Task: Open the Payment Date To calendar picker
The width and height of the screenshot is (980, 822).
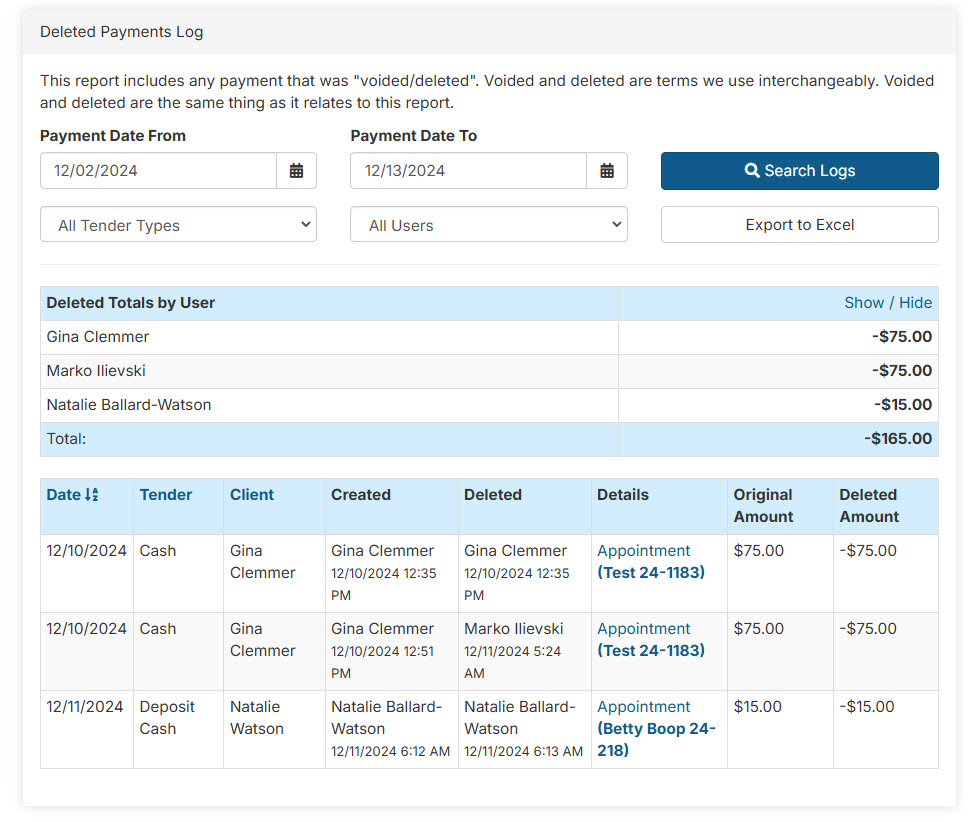Action: [x=606, y=171]
